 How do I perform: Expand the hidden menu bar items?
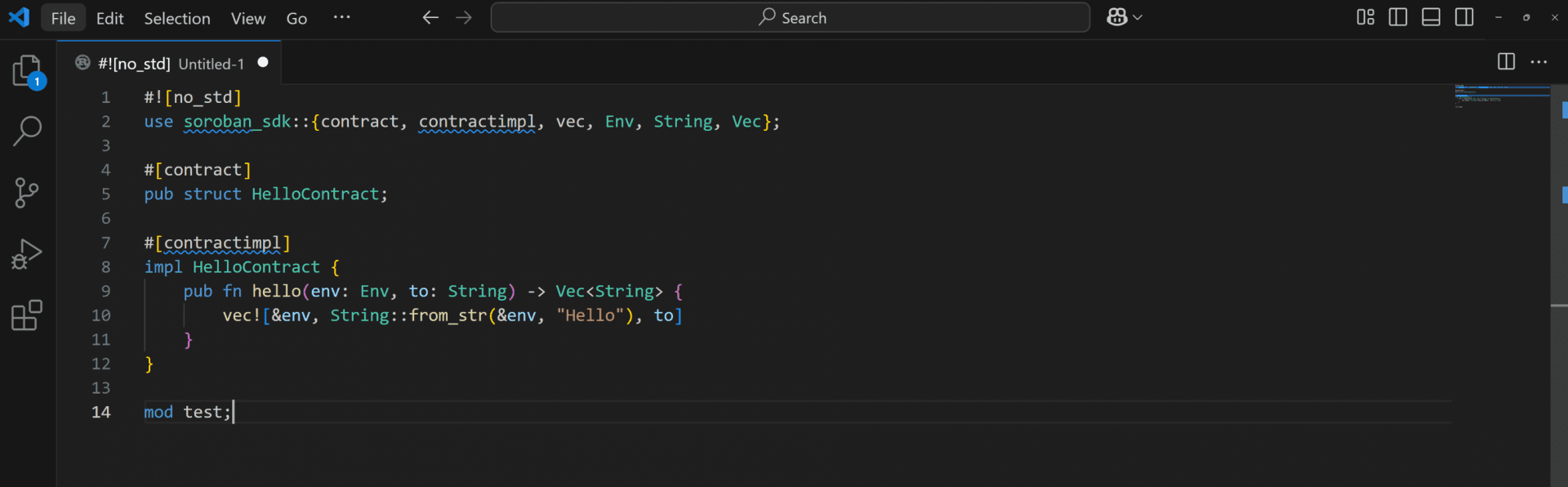tap(341, 18)
